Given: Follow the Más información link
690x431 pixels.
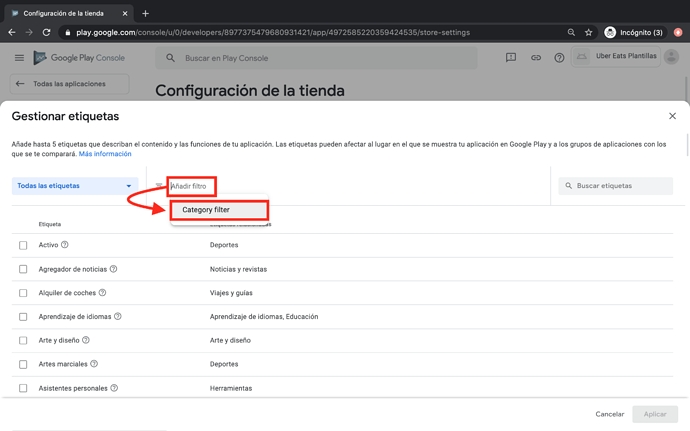Looking at the screenshot, I should pos(105,154).
